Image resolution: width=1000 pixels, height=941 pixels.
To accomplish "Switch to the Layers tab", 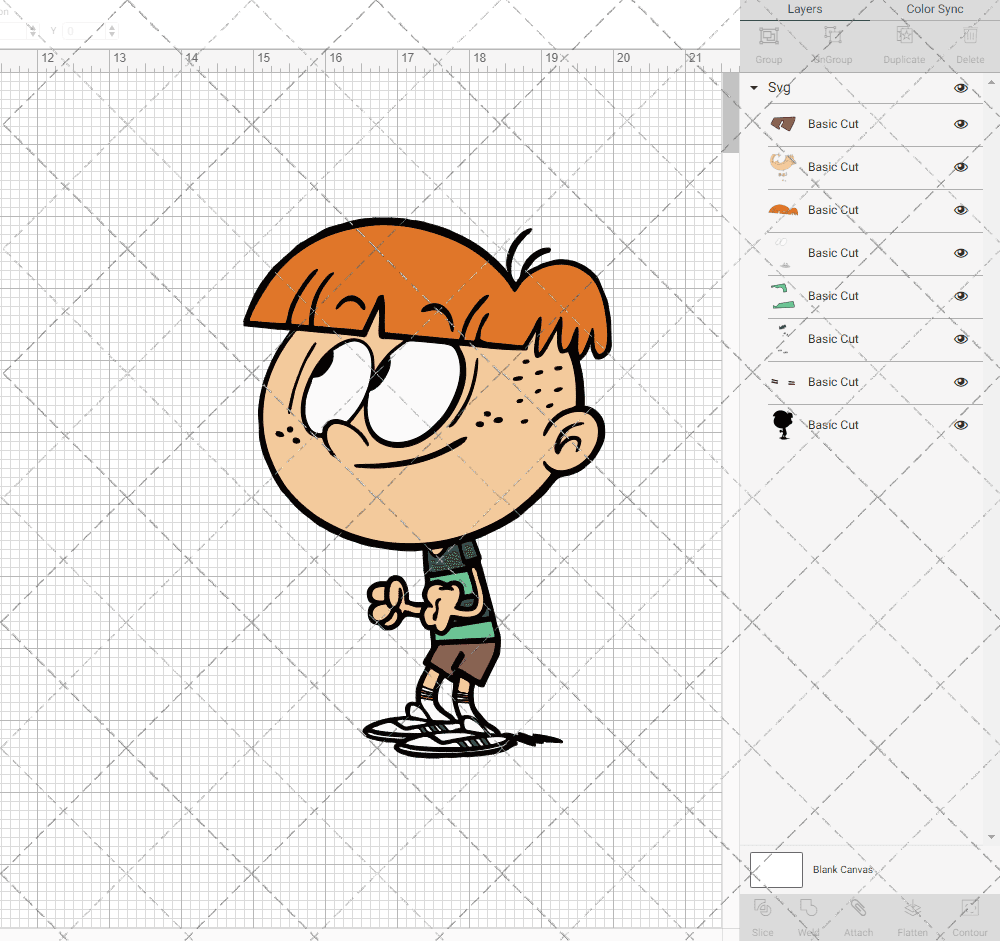I will [804, 9].
